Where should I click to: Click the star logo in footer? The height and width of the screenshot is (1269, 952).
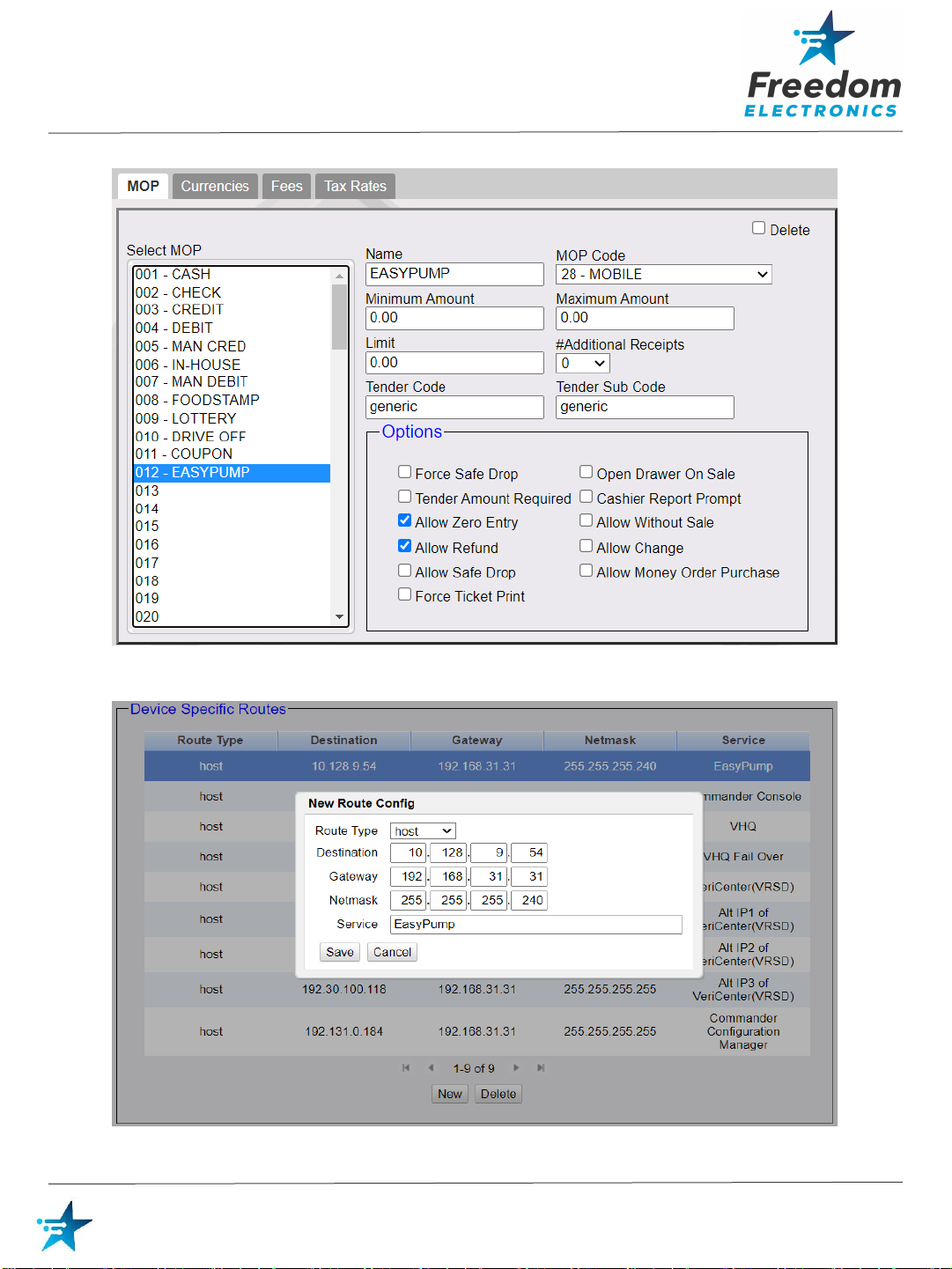[64, 1226]
